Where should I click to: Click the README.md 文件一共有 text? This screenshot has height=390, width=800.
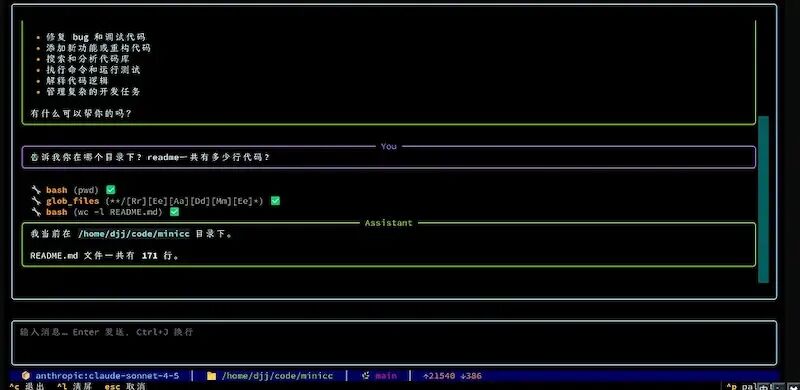click(x=82, y=256)
